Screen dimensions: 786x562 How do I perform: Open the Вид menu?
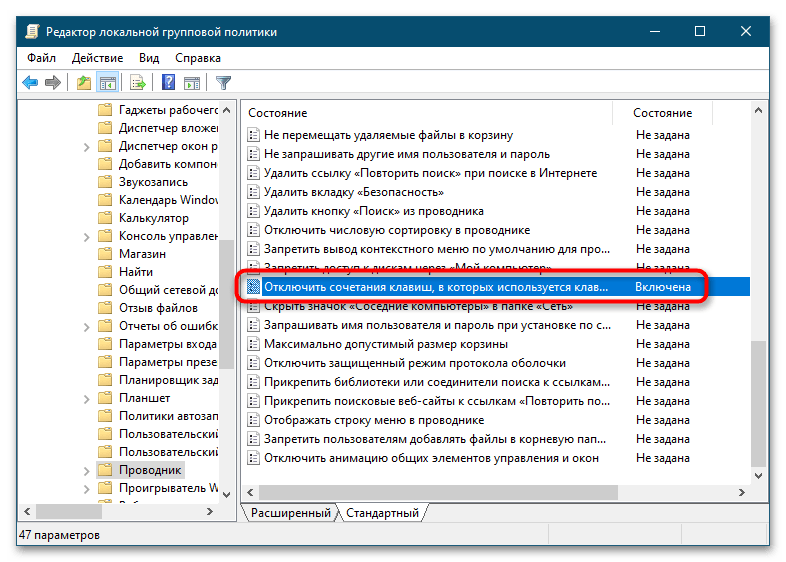coord(149,58)
